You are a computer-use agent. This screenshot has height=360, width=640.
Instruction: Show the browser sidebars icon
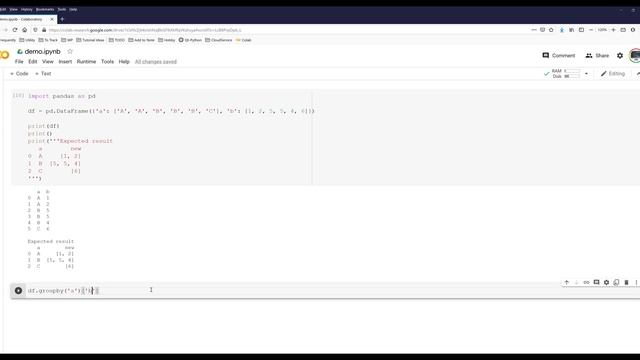581,30
